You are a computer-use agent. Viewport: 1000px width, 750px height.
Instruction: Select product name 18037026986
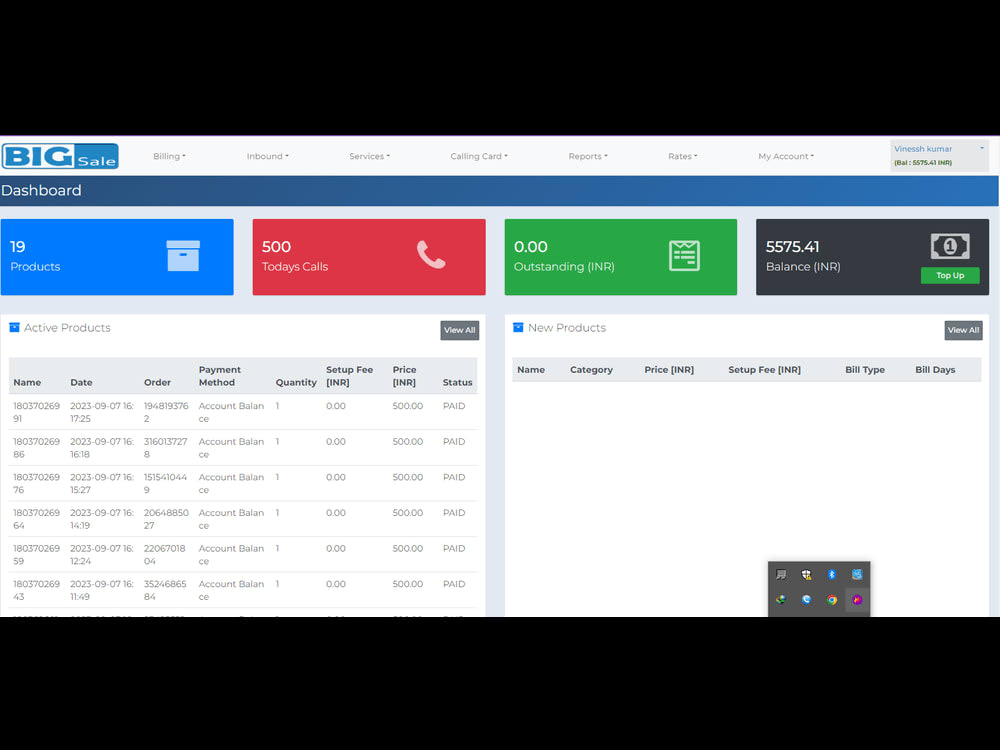[36, 448]
